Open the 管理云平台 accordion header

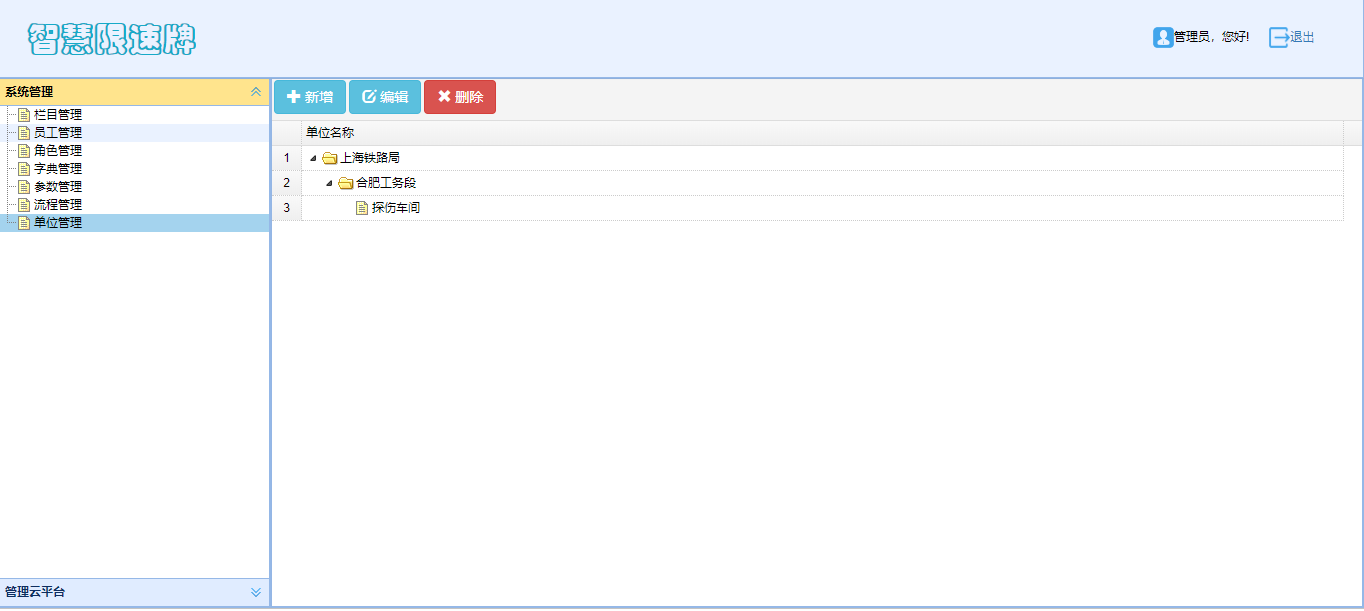tap(134, 592)
